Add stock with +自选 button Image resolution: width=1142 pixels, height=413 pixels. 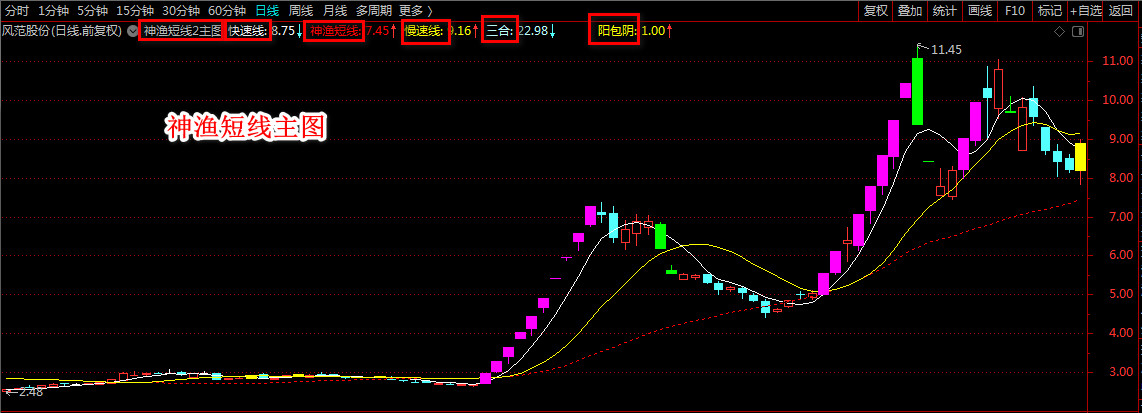pyautogui.click(x=1085, y=10)
